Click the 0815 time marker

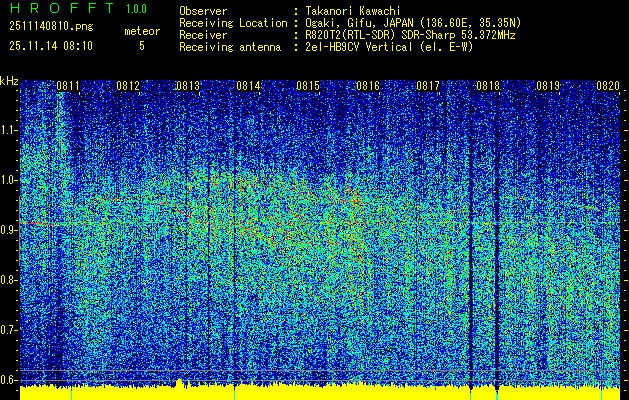(x=308, y=85)
